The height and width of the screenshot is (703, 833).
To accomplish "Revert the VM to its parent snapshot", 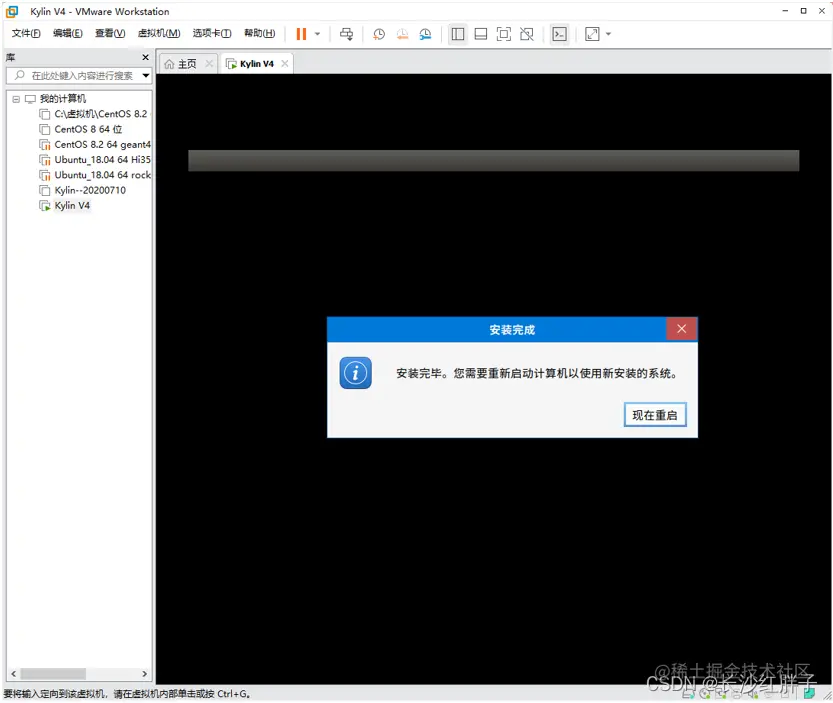I will [x=401, y=33].
